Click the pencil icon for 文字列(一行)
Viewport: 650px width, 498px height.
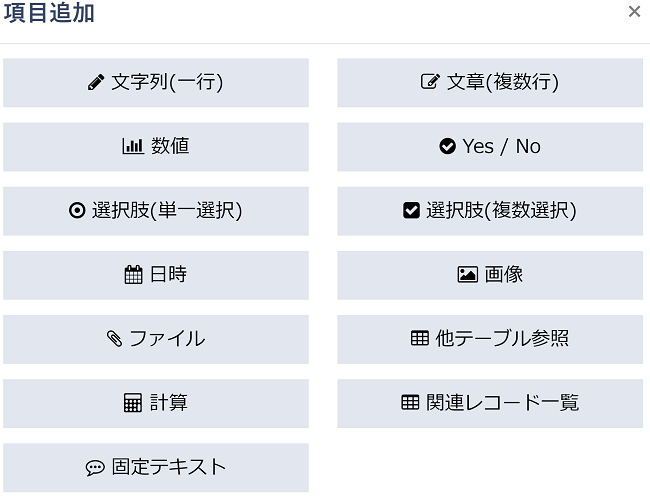click(x=96, y=83)
